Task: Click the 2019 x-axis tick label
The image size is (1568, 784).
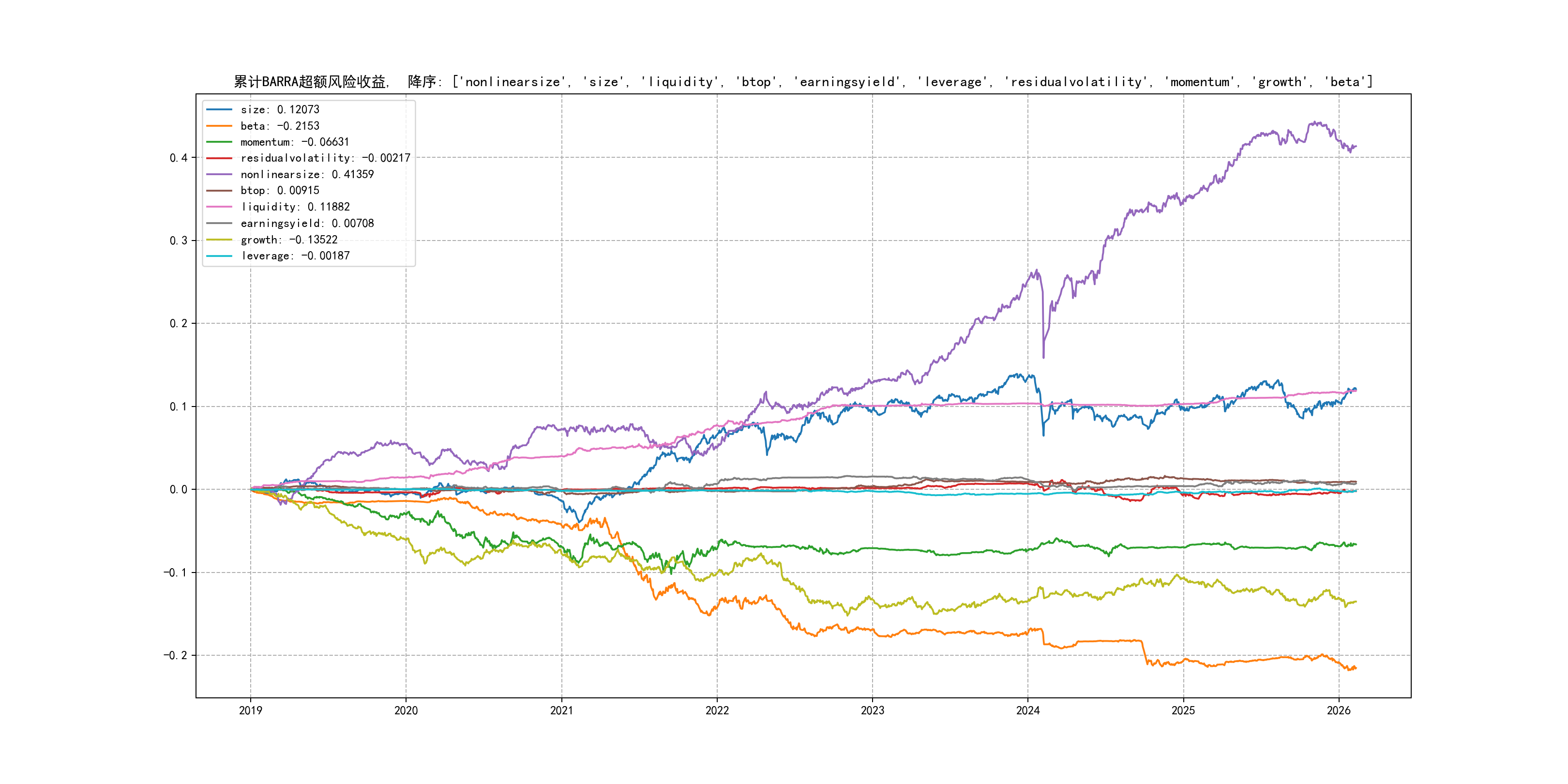Action: (250, 710)
